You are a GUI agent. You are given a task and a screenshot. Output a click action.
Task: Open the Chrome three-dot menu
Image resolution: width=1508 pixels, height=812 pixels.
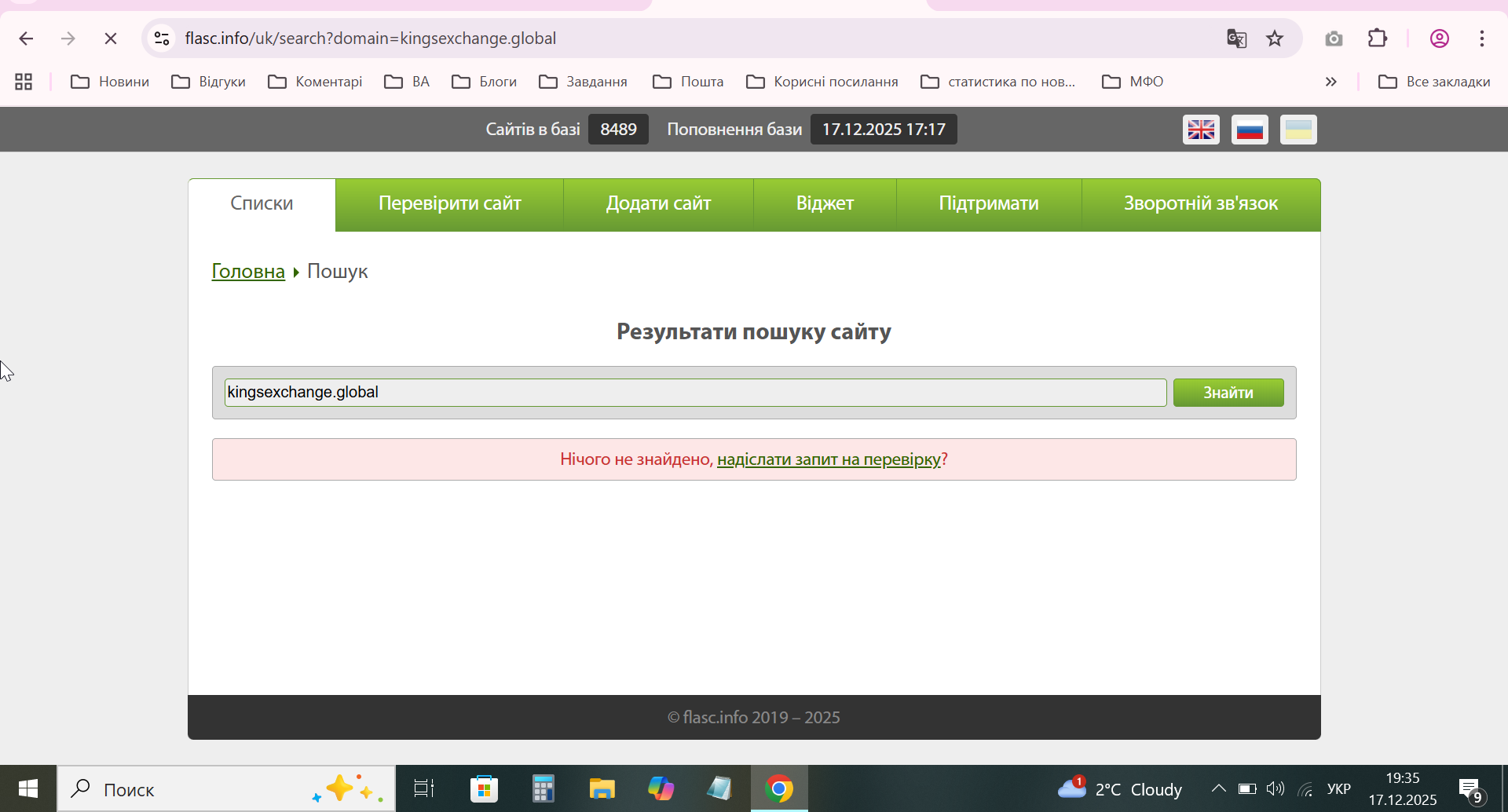[x=1482, y=38]
